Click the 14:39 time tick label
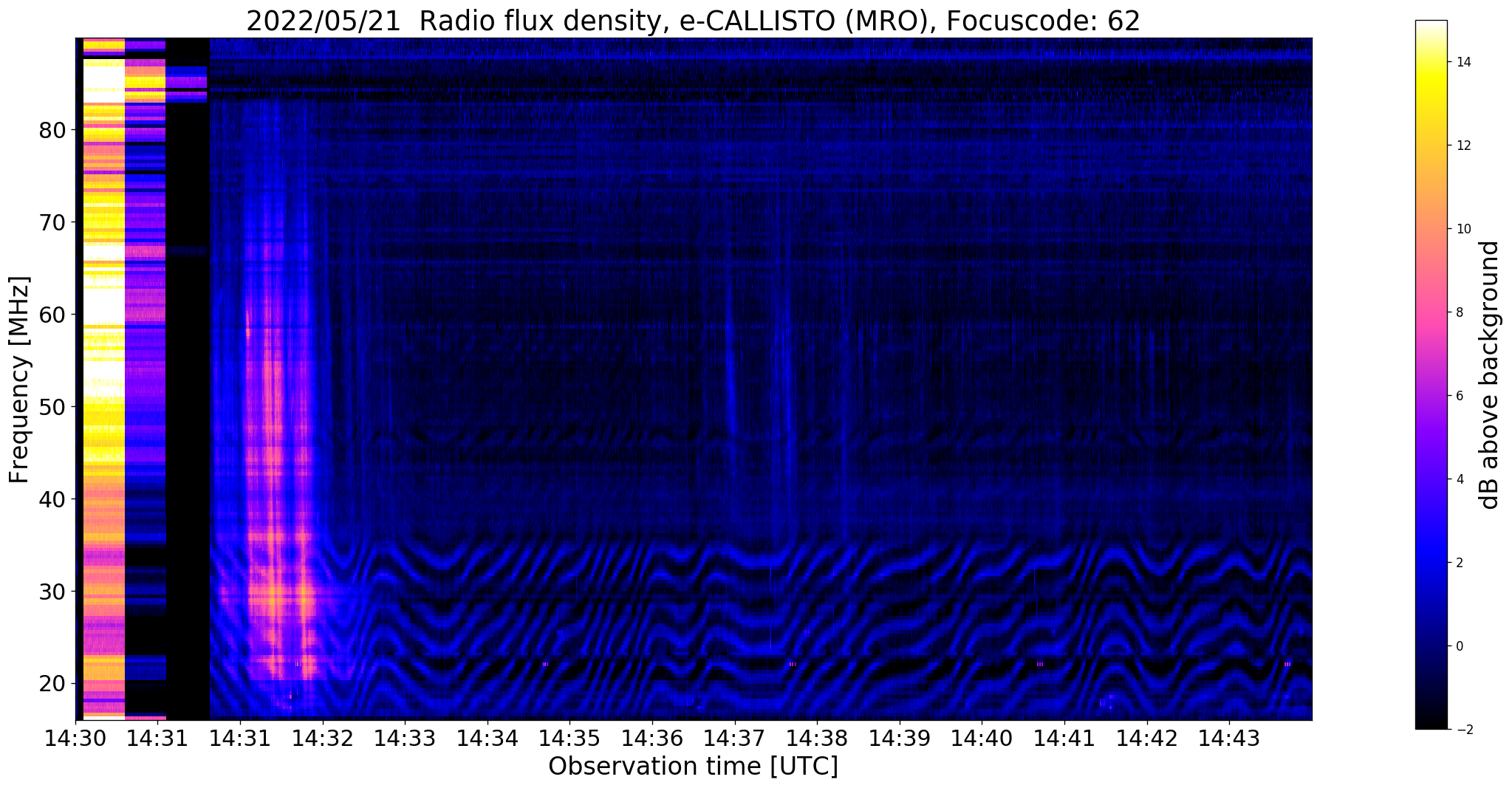Image resolution: width=1512 pixels, height=788 pixels. pos(899,738)
